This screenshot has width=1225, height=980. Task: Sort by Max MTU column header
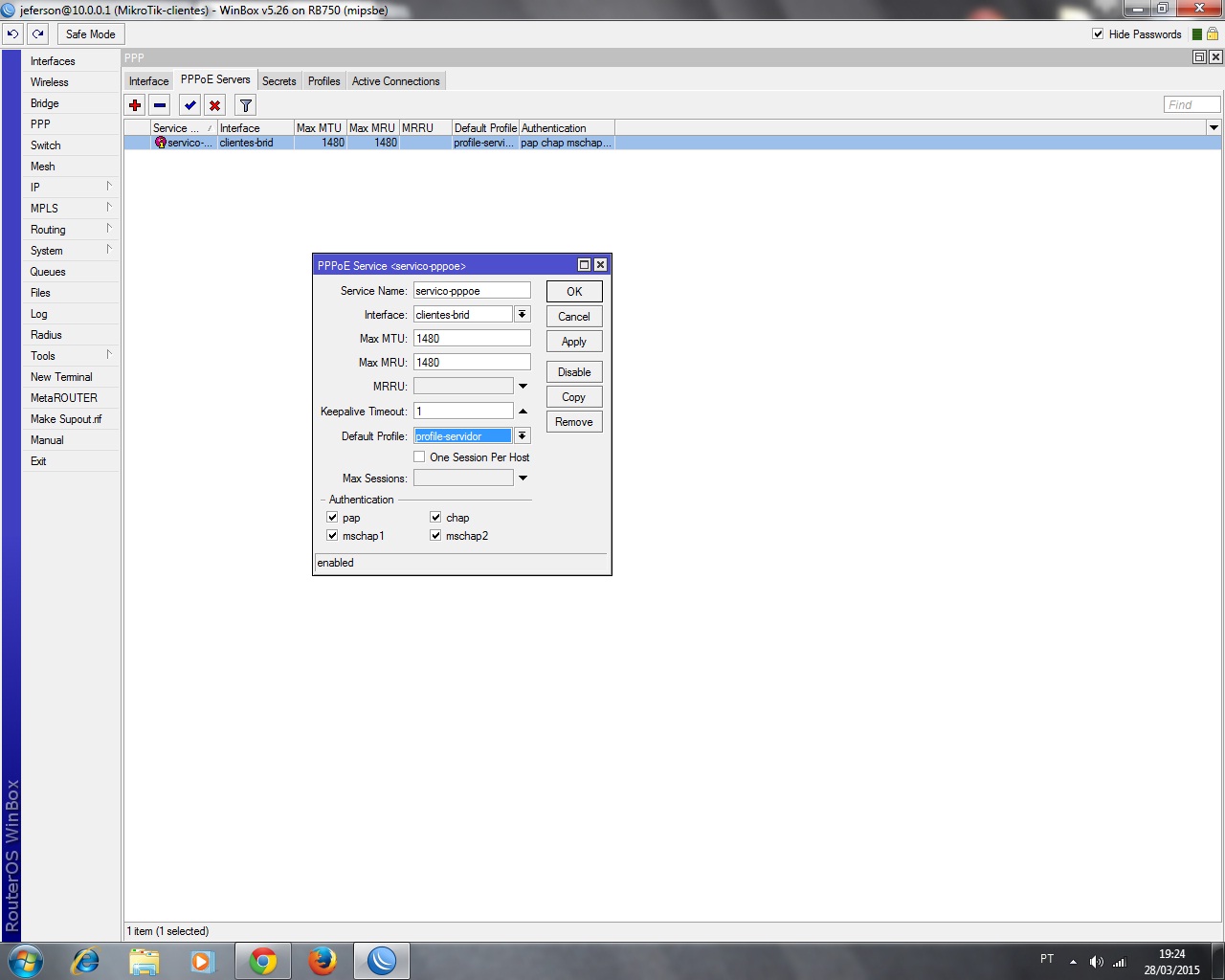point(320,127)
